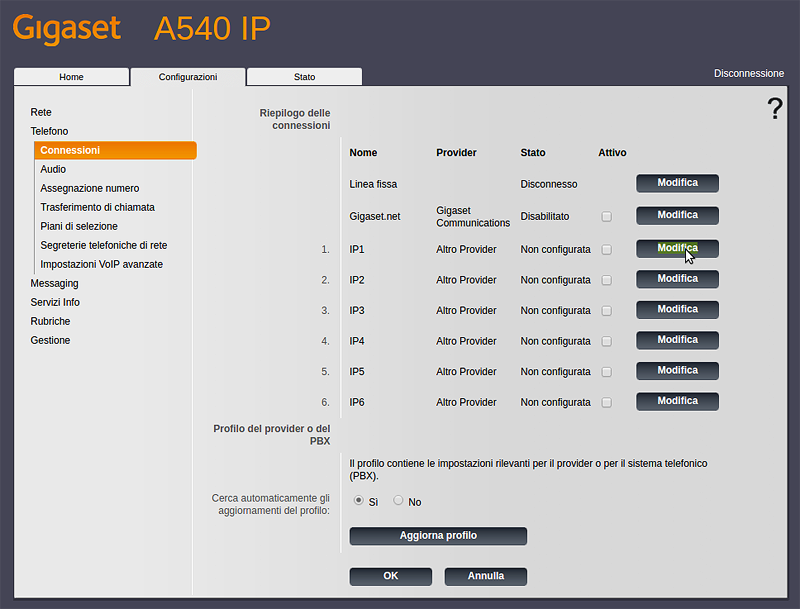Click the Provider column header
This screenshot has height=609, width=800.
(x=456, y=153)
